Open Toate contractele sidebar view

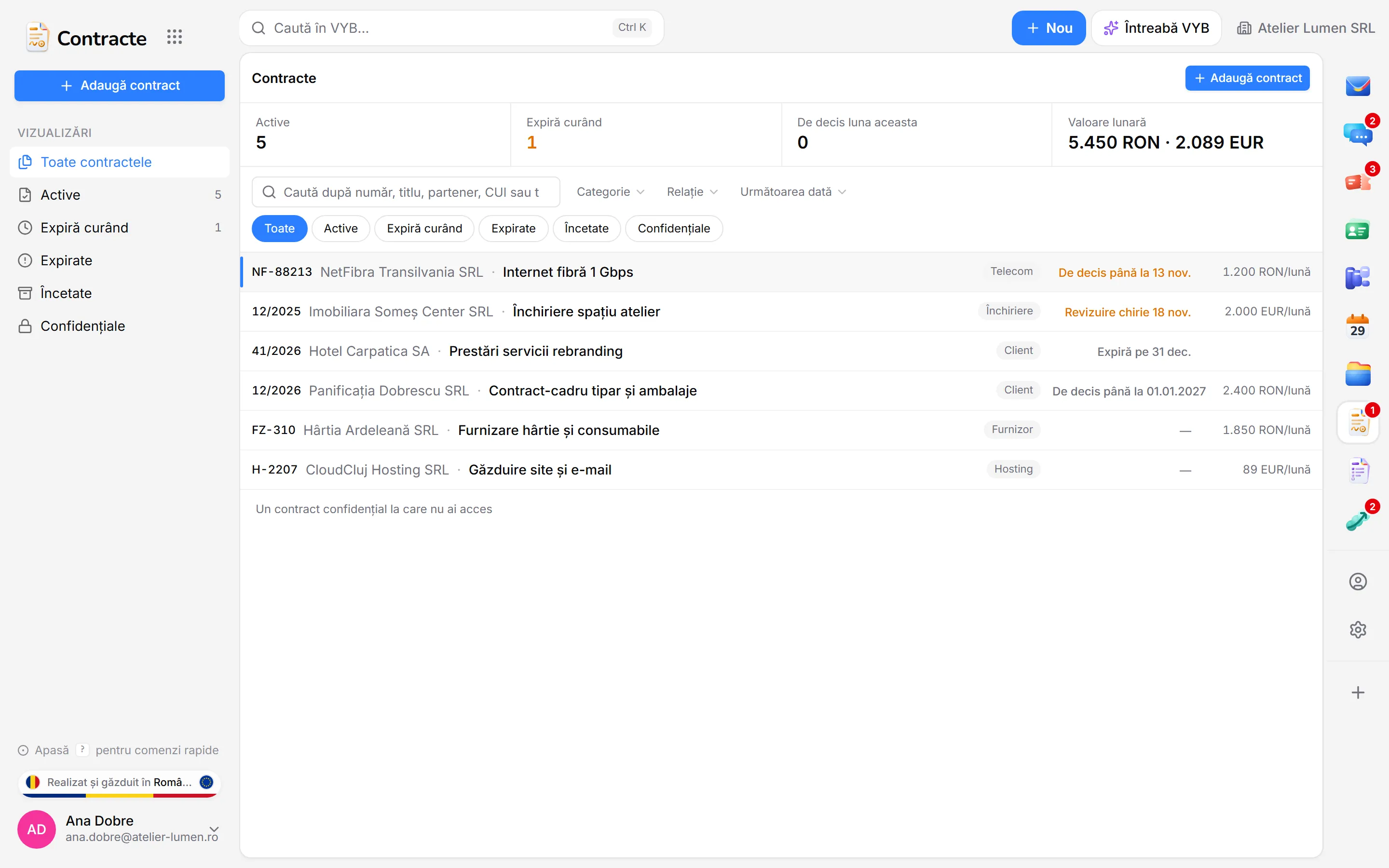pos(120,163)
